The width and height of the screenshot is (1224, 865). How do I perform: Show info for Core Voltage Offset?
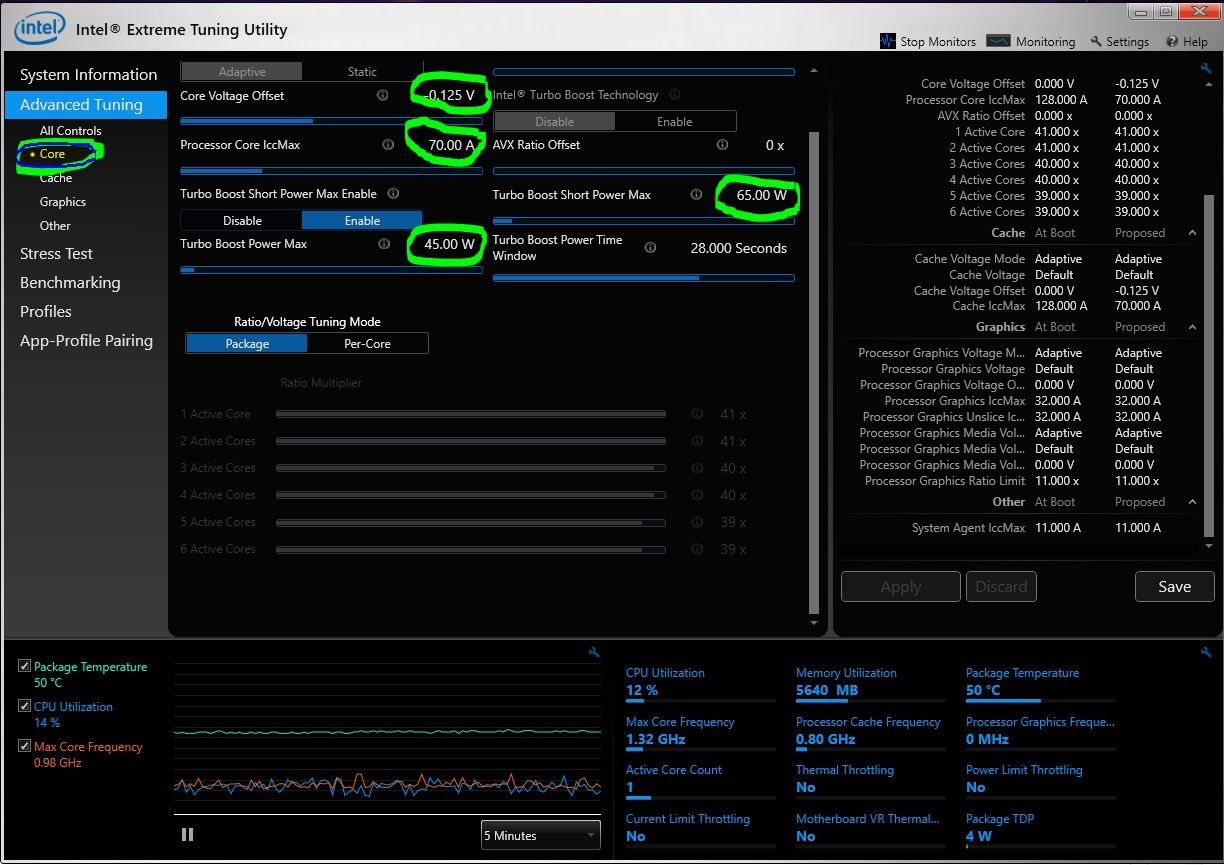click(382, 95)
